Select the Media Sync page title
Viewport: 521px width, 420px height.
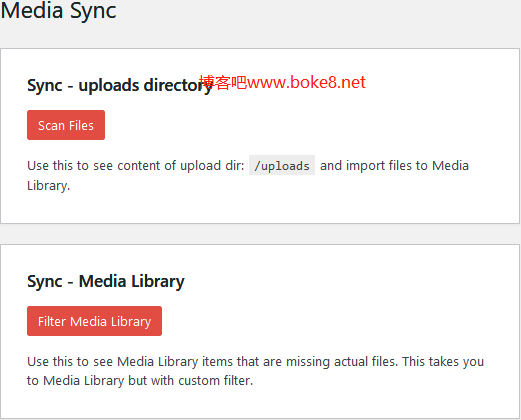coord(59,12)
